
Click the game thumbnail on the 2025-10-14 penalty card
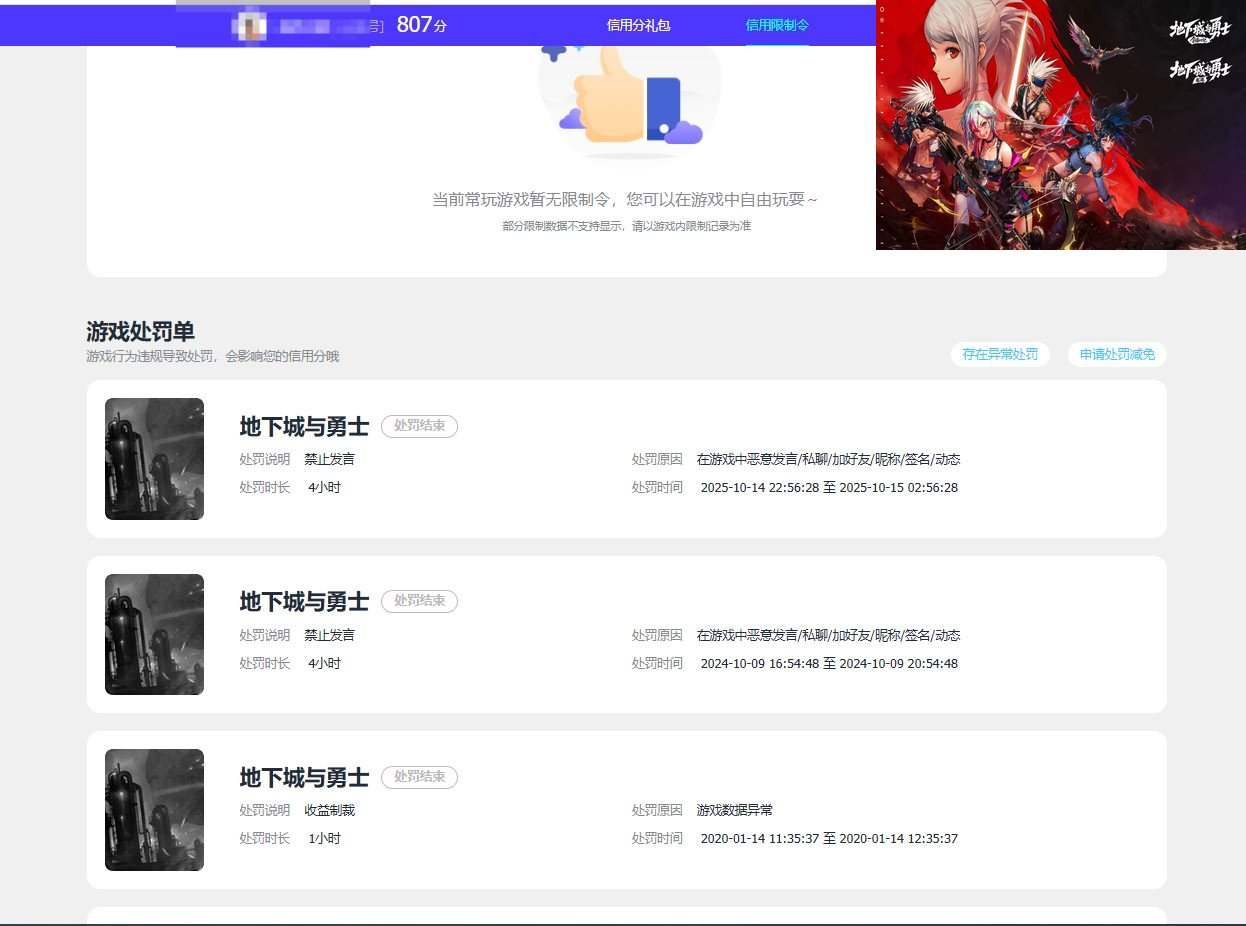[x=154, y=459]
